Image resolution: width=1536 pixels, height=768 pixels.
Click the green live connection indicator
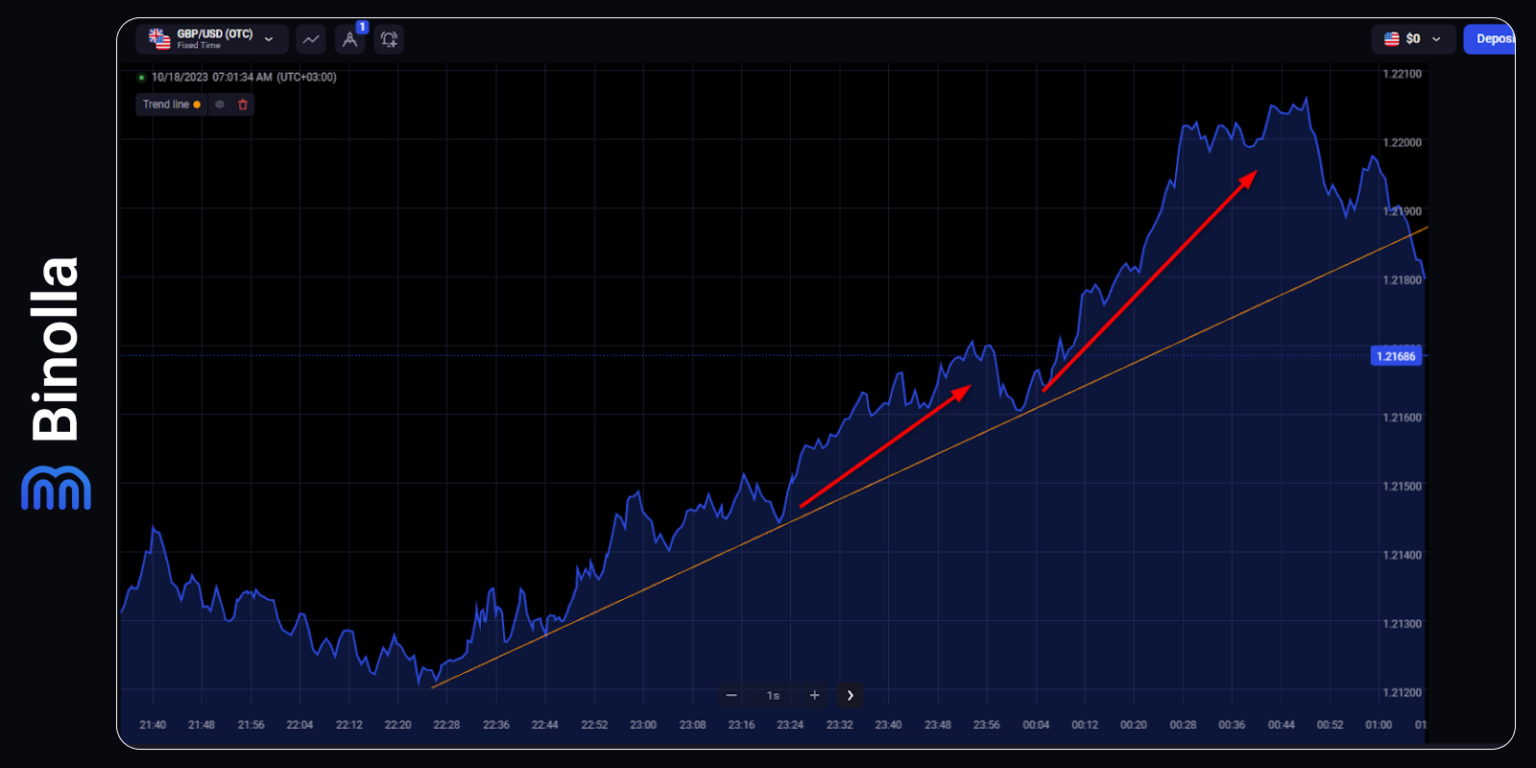pos(141,76)
